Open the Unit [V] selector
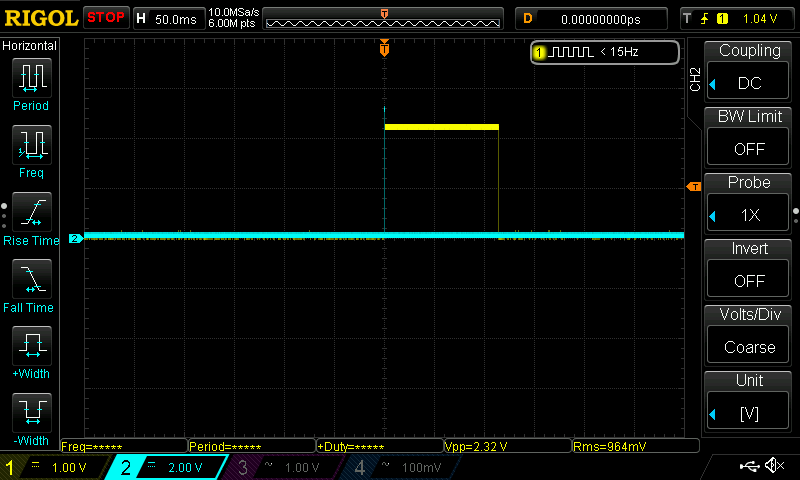Viewport: 800px width, 480px height. (748, 411)
